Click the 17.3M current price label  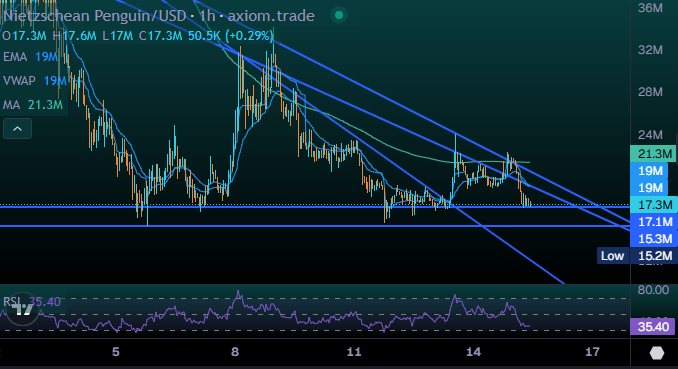654,205
